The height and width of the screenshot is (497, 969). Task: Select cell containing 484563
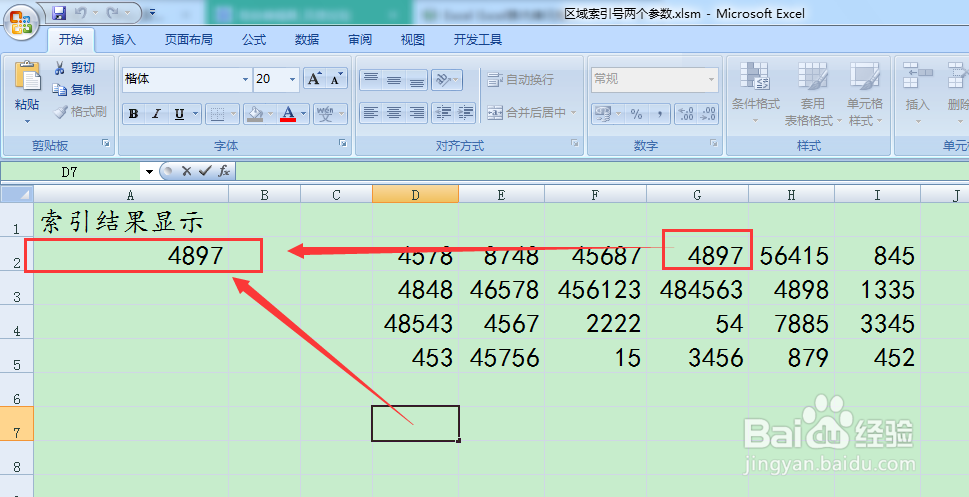pyautogui.click(x=697, y=289)
